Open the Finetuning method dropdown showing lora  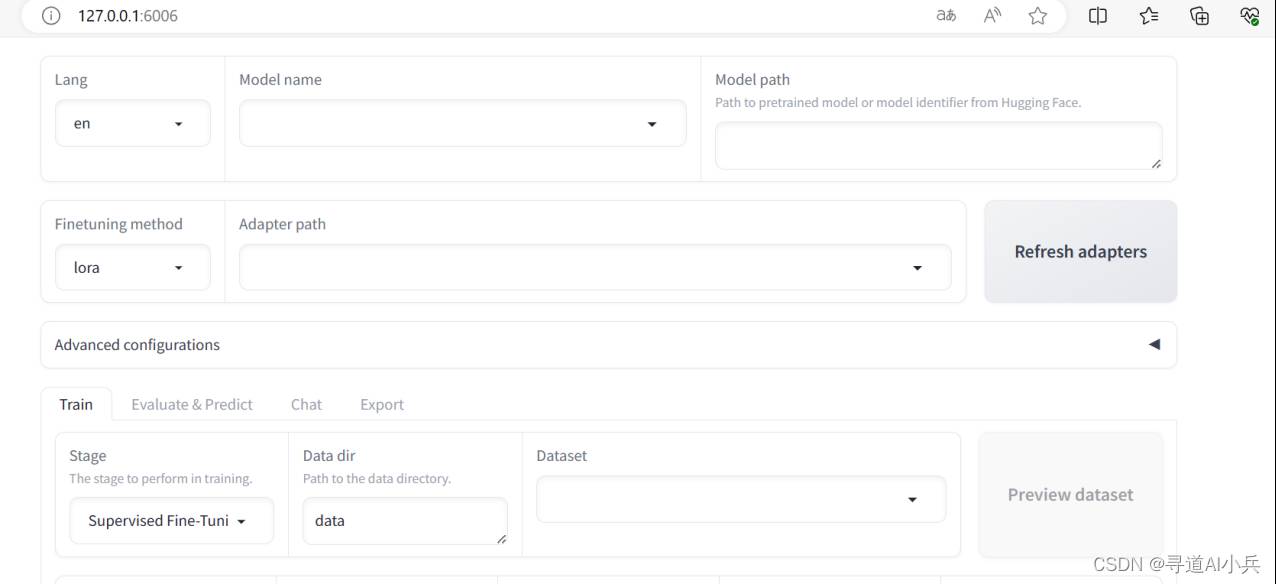133,267
